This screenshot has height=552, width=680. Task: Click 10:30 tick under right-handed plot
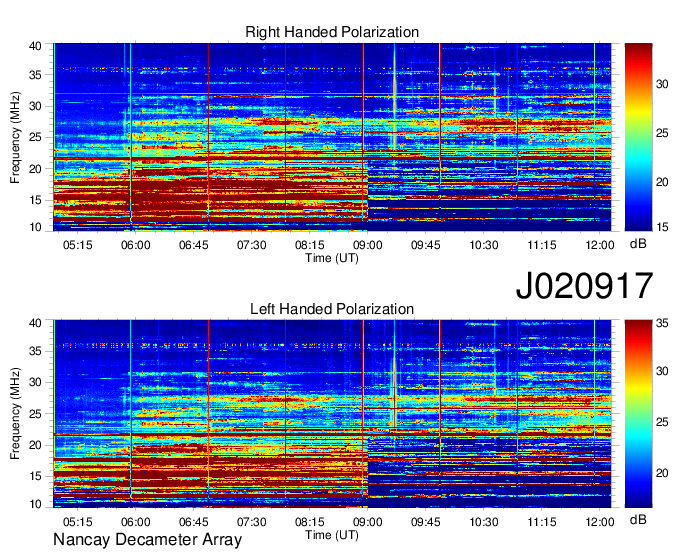tap(484, 245)
